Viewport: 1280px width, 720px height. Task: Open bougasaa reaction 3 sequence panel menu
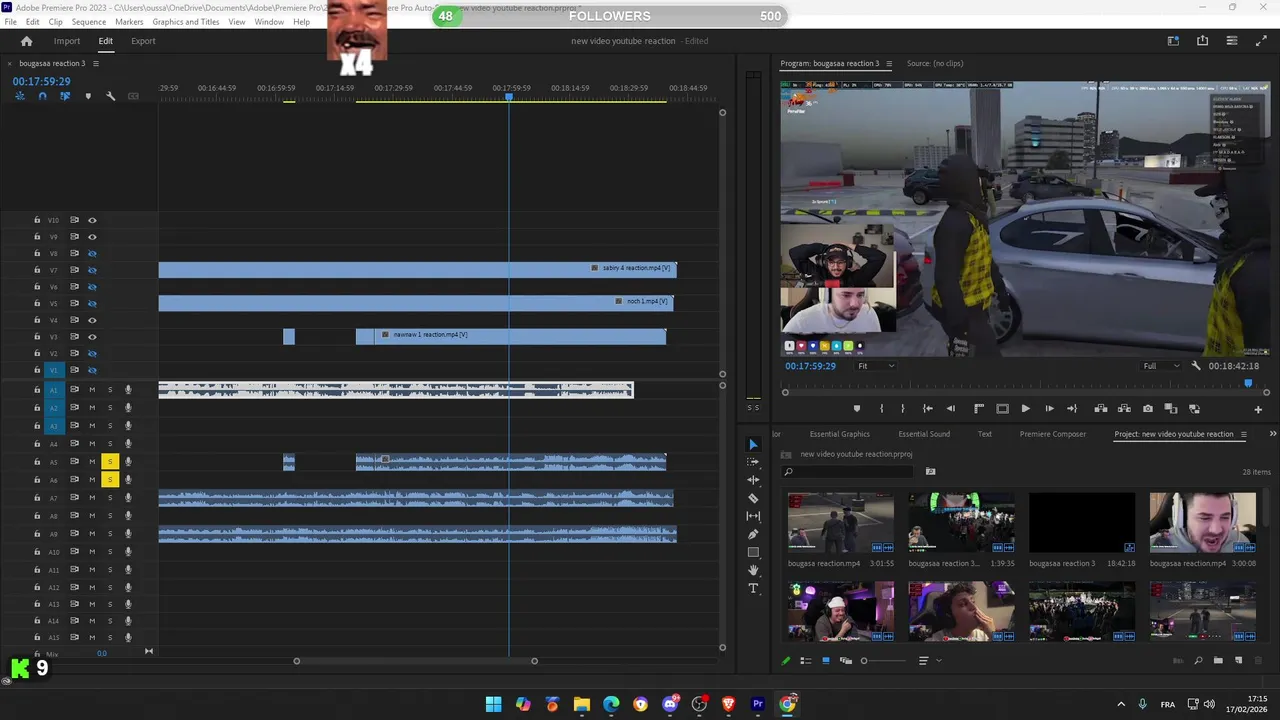coord(96,64)
